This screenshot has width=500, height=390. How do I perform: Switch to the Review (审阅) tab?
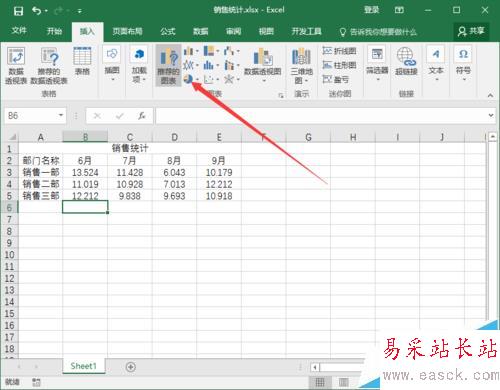(233, 31)
